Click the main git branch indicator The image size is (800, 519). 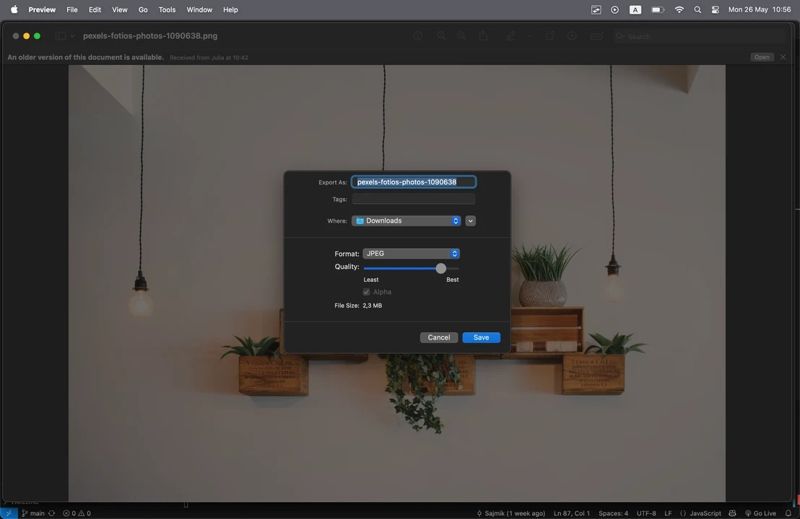click(33, 513)
